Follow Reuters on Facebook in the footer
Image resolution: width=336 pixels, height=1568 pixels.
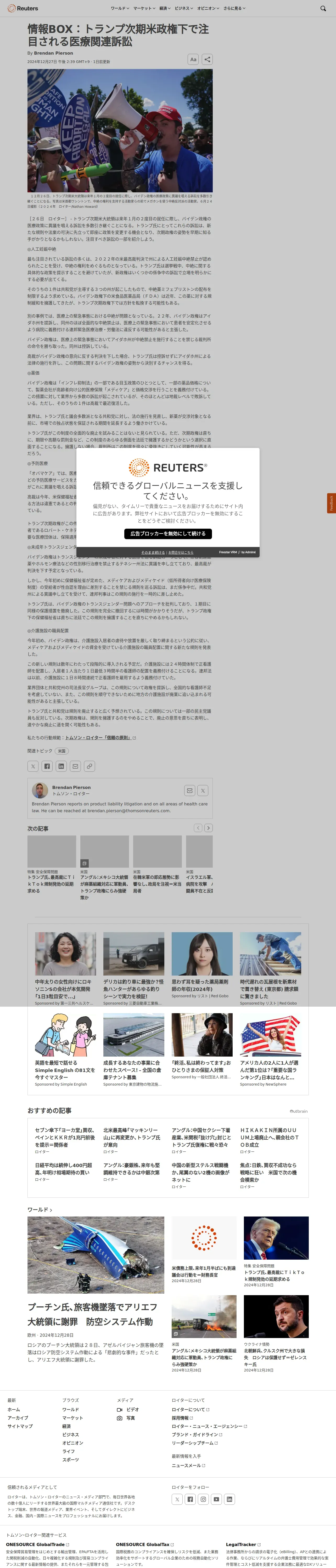coord(190,1499)
